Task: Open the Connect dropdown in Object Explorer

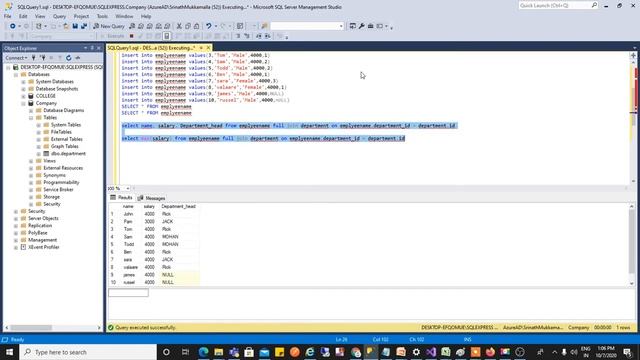Action: click(17, 58)
